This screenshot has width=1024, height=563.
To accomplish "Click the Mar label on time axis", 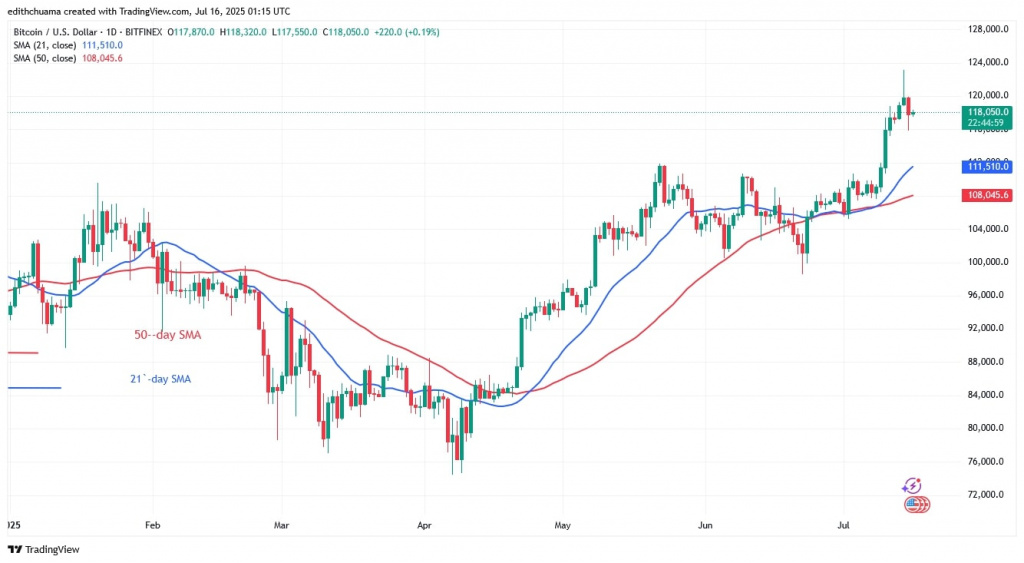I will point(281,523).
